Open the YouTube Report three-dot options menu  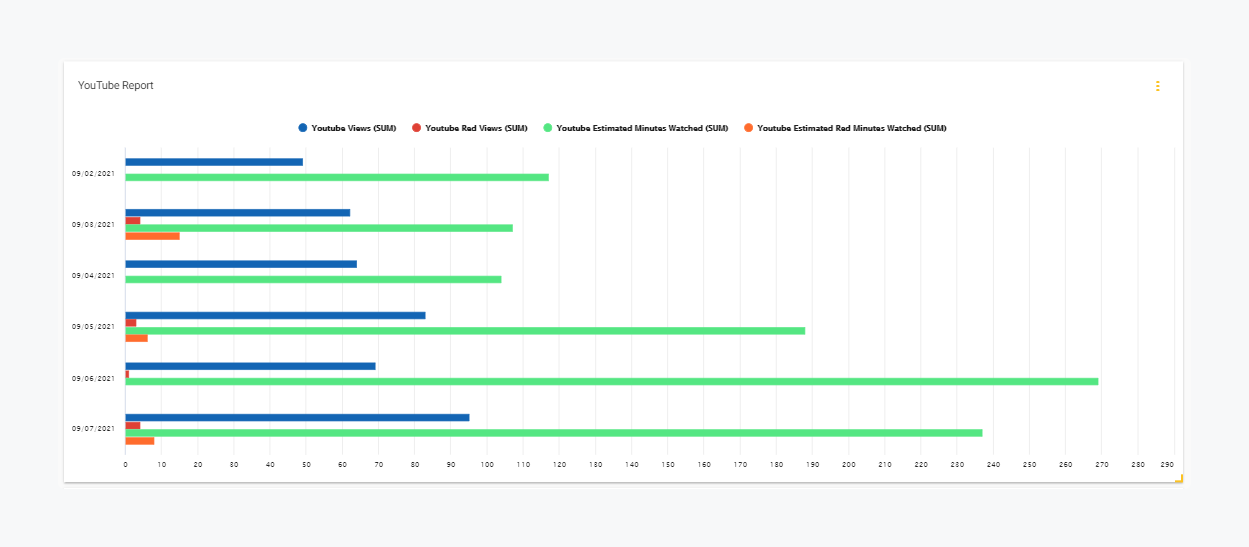(1157, 86)
